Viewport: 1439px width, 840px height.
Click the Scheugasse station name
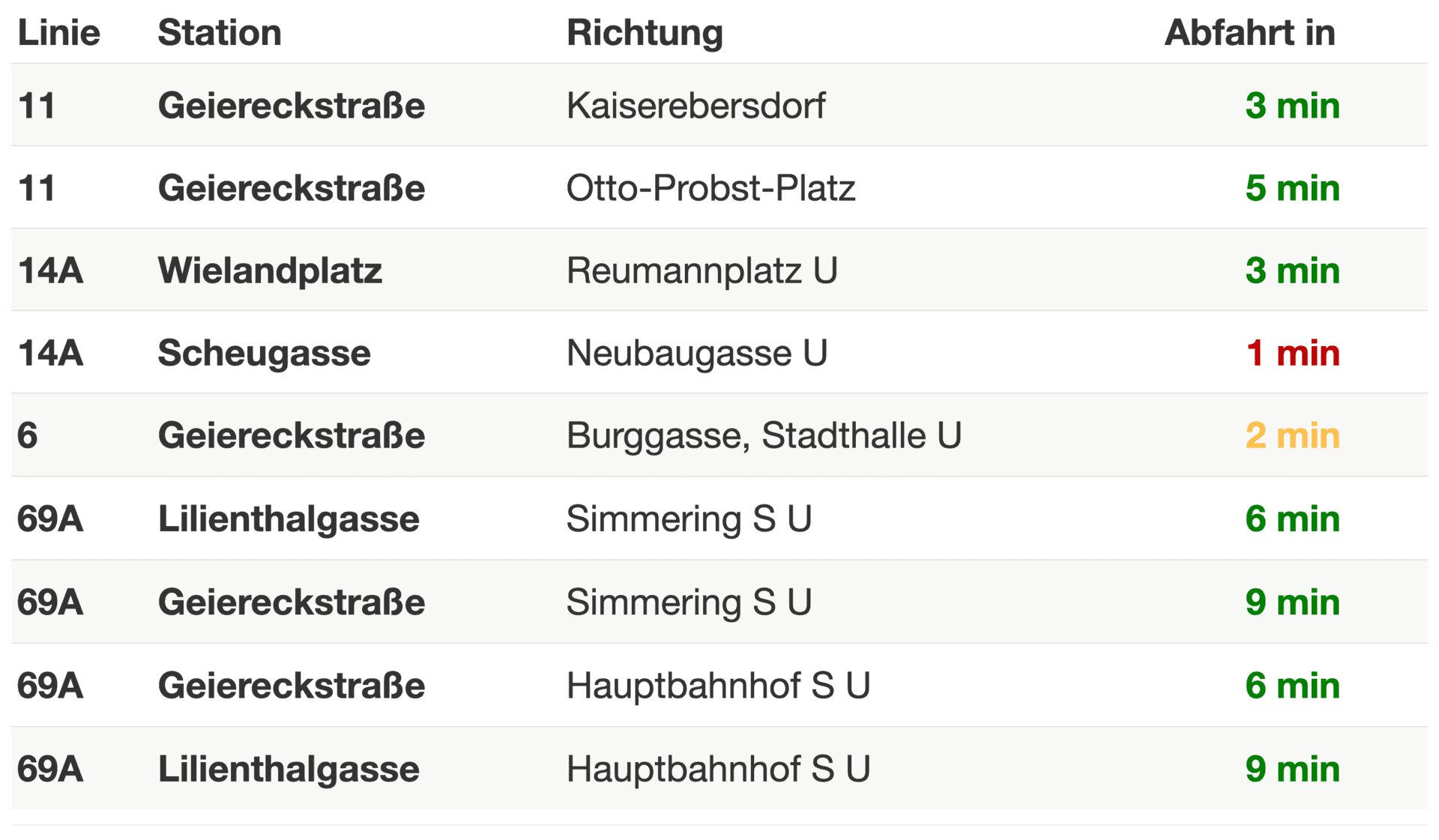[264, 353]
